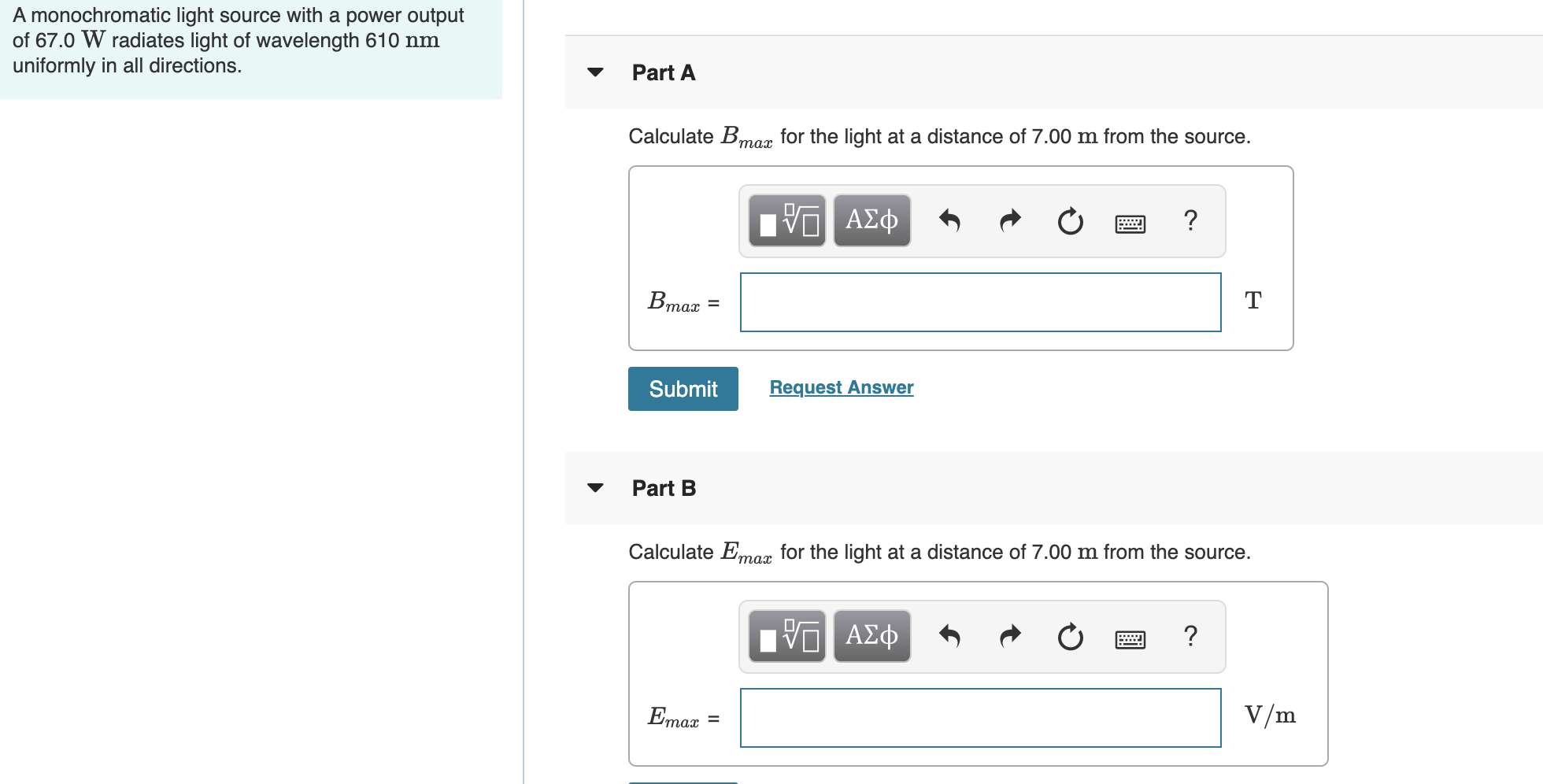Reset the Part A answer field
Viewport: 1543px width, 784px height.
tap(1070, 221)
